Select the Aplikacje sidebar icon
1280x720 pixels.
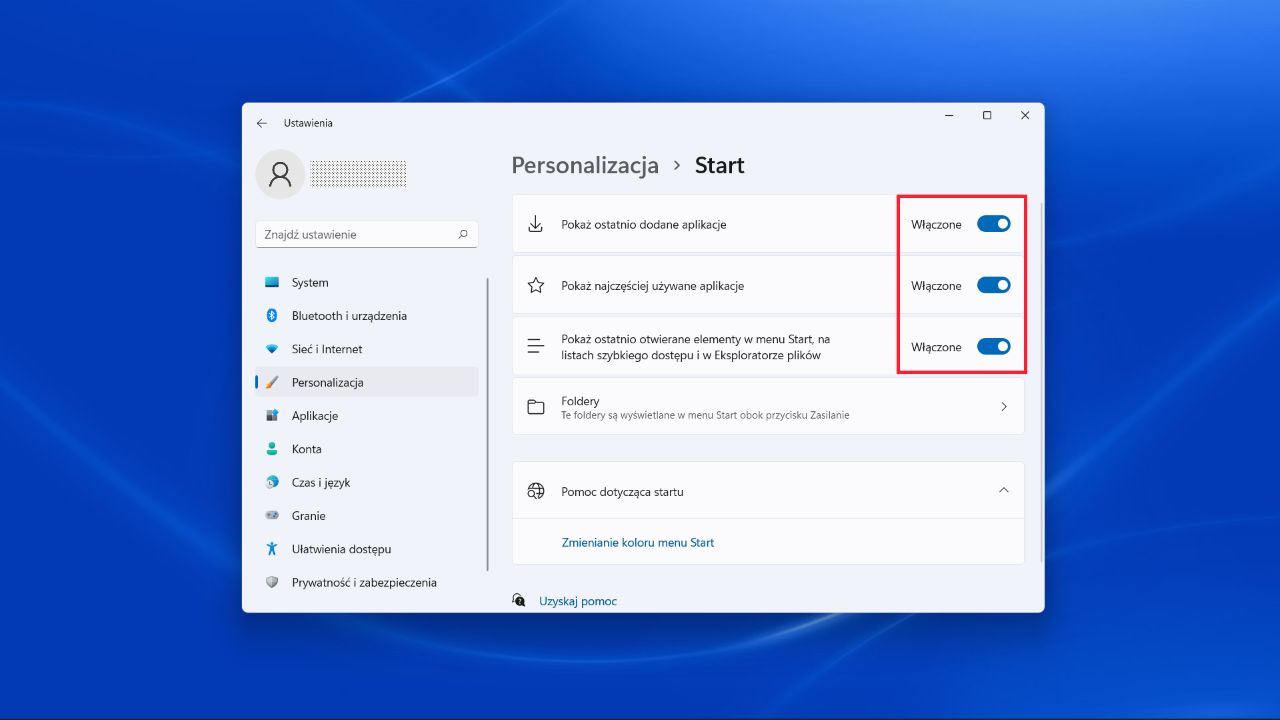click(x=272, y=415)
